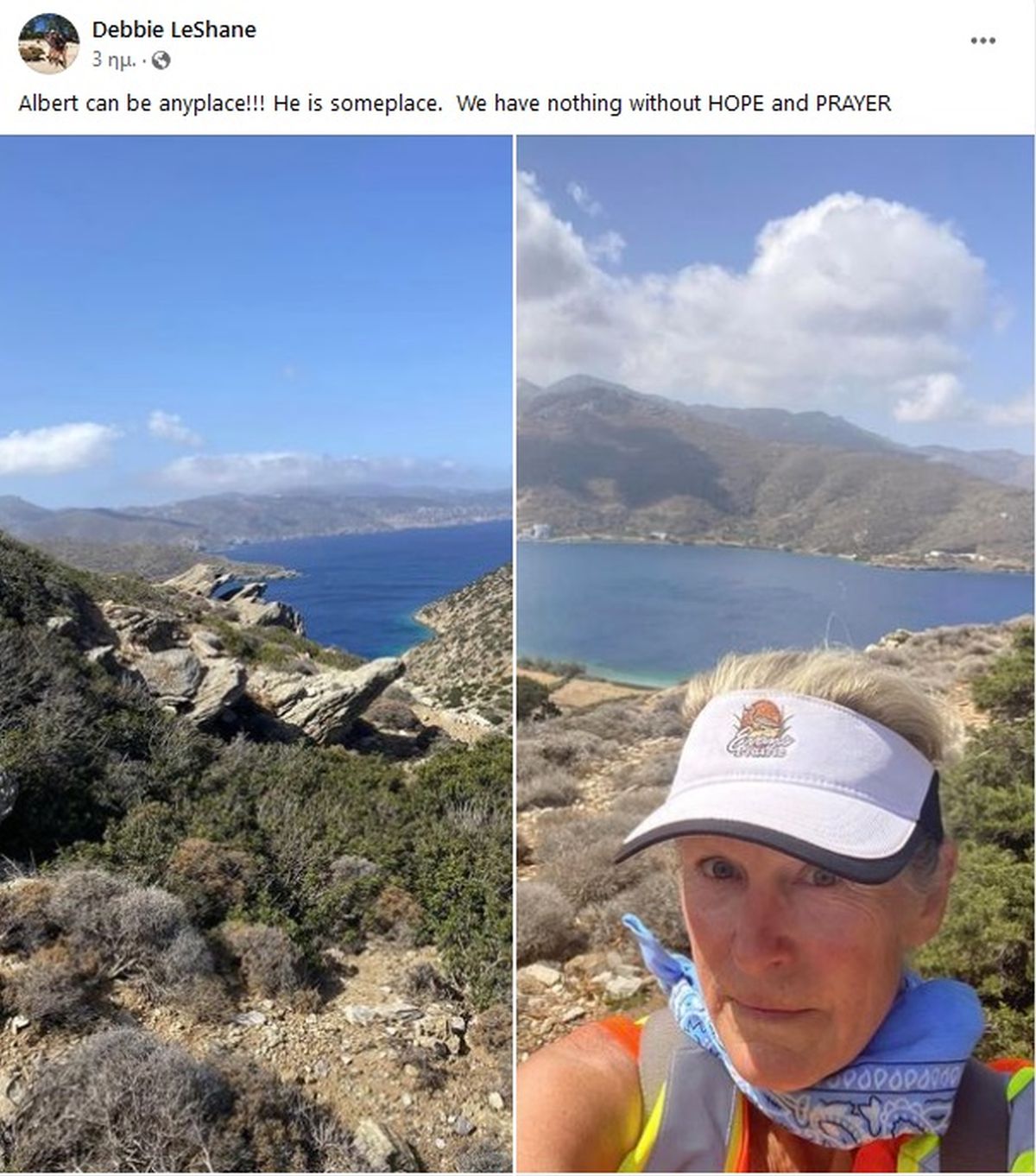1036x1176 pixels.
Task: Click the word HOPE in the post
Action: (736, 104)
